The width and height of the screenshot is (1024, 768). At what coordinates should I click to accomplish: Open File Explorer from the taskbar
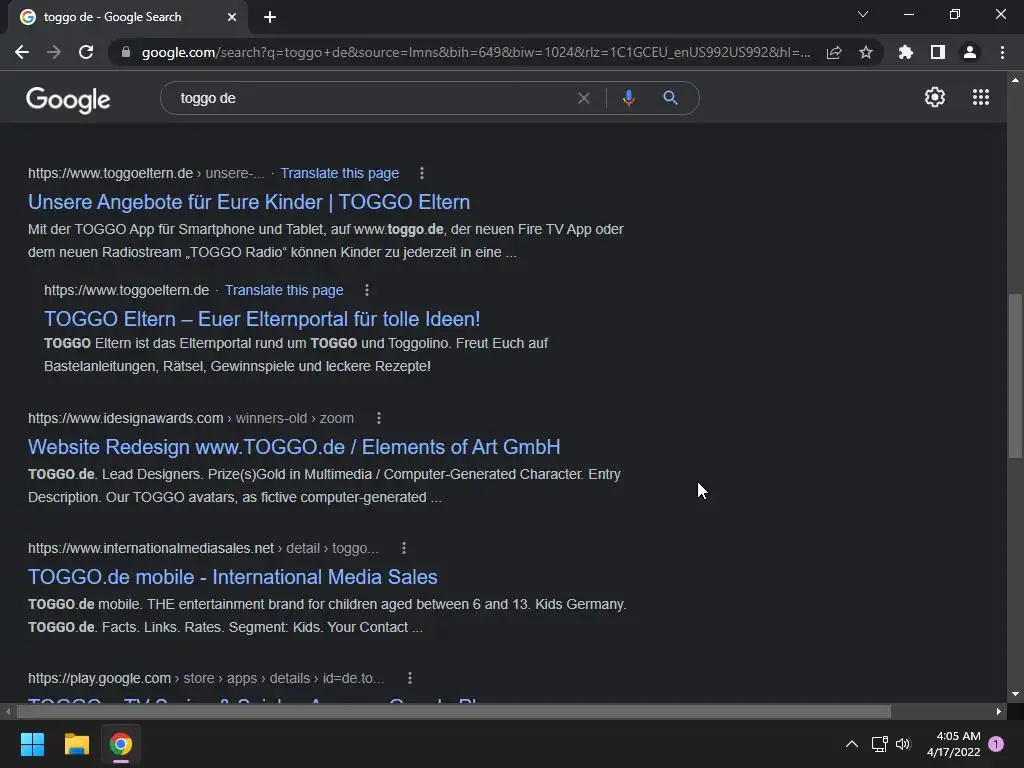tap(76, 744)
